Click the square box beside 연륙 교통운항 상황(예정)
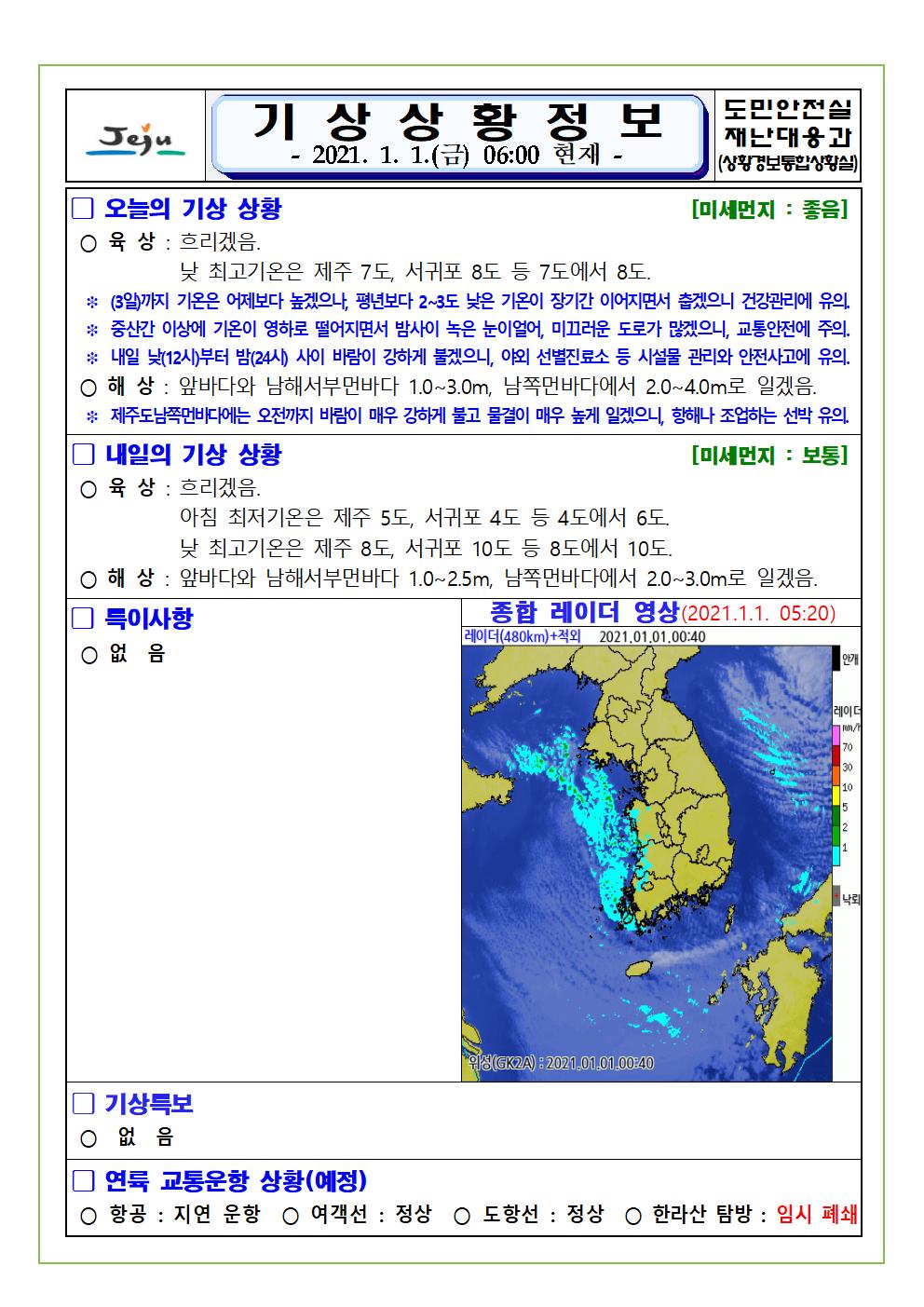 pos(84,1181)
